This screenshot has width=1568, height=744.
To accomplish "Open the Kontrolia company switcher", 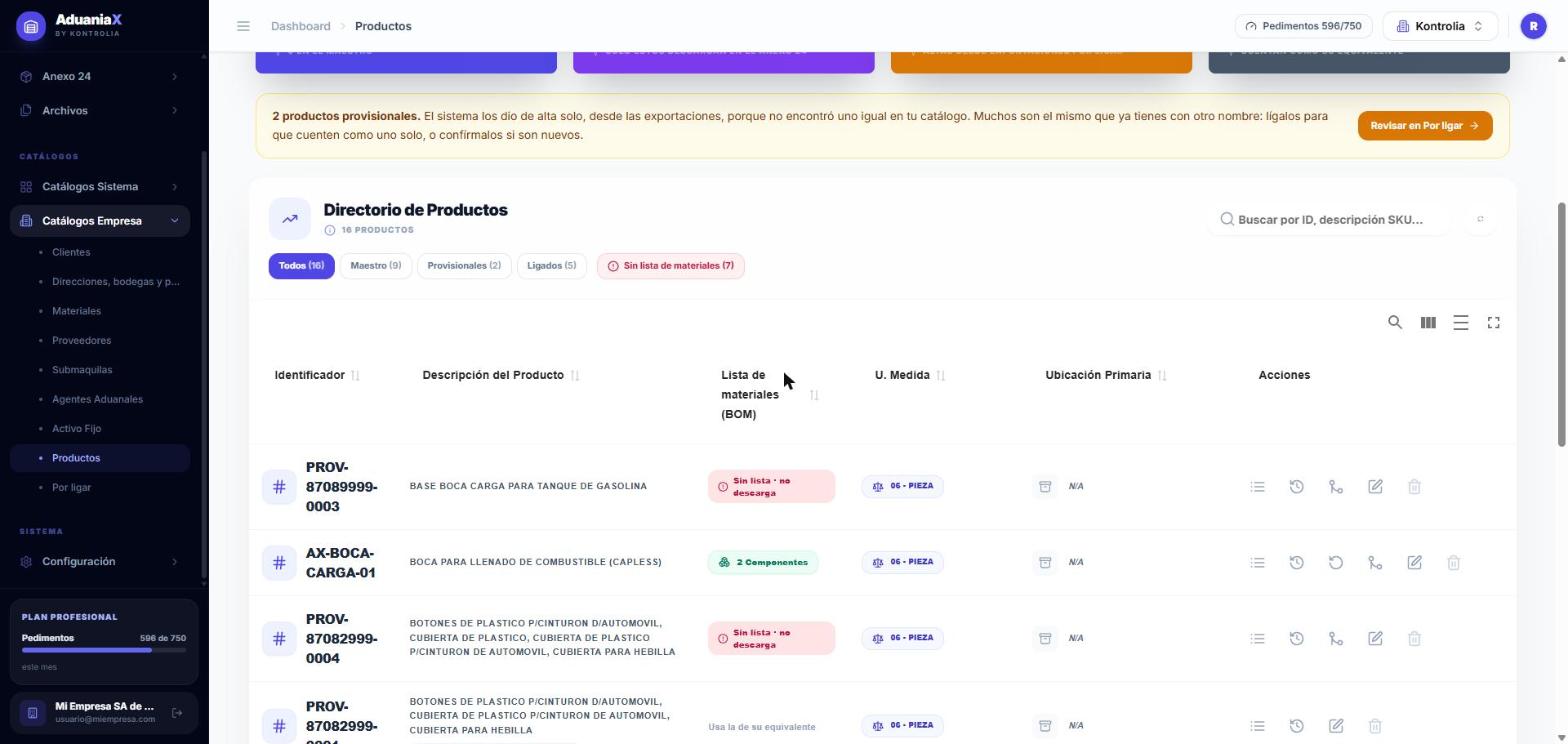I will click(x=1441, y=26).
